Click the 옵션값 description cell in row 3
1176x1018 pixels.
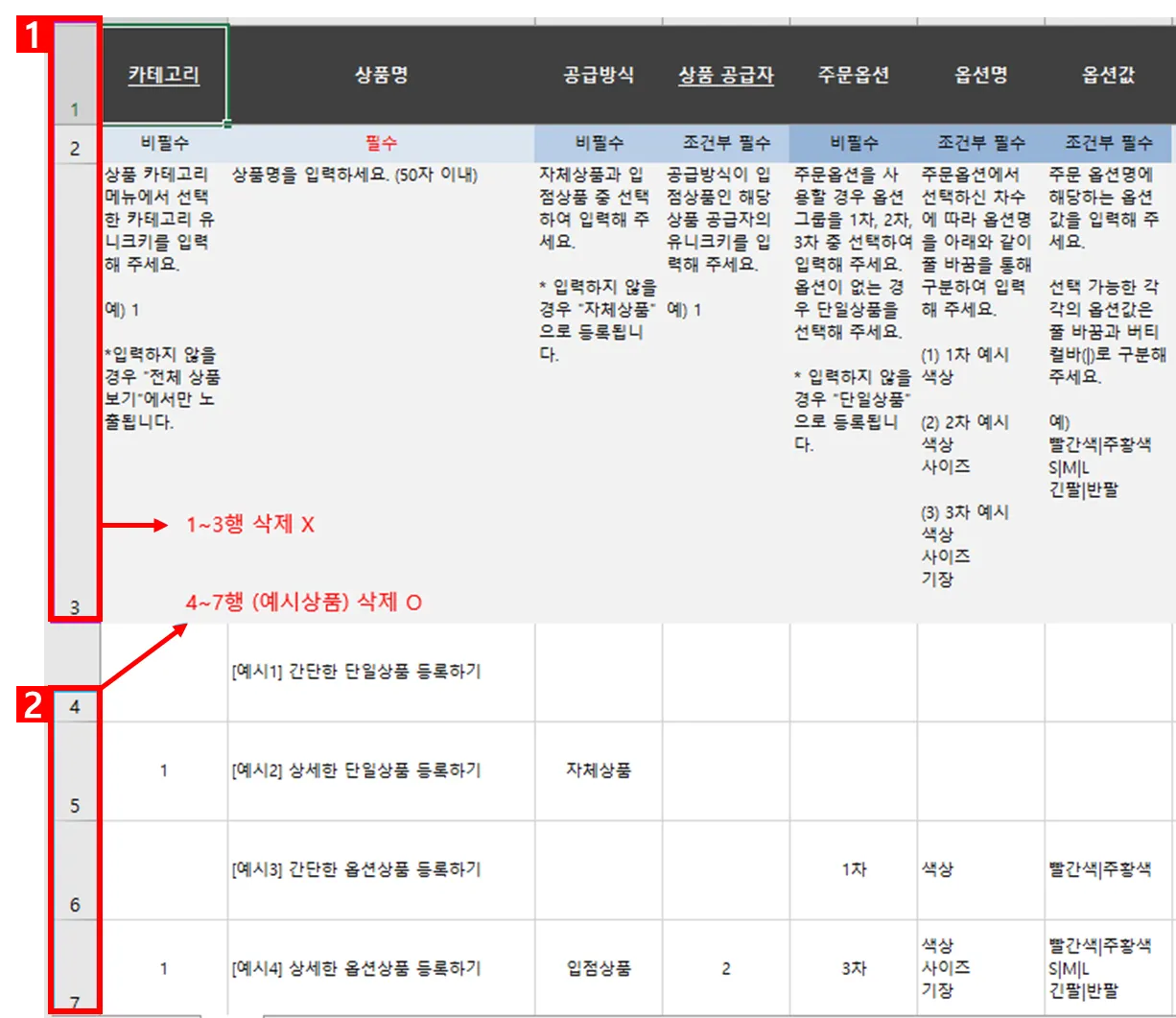click(1109, 393)
